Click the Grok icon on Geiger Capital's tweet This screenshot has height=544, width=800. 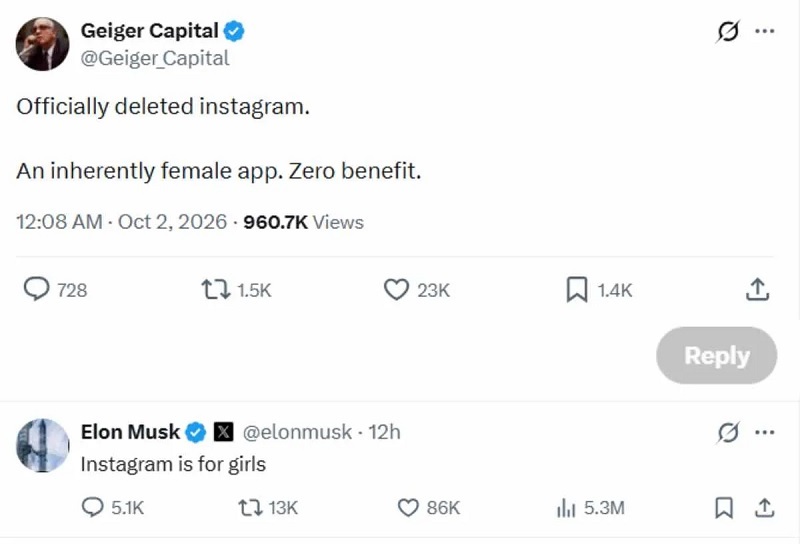click(728, 31)
